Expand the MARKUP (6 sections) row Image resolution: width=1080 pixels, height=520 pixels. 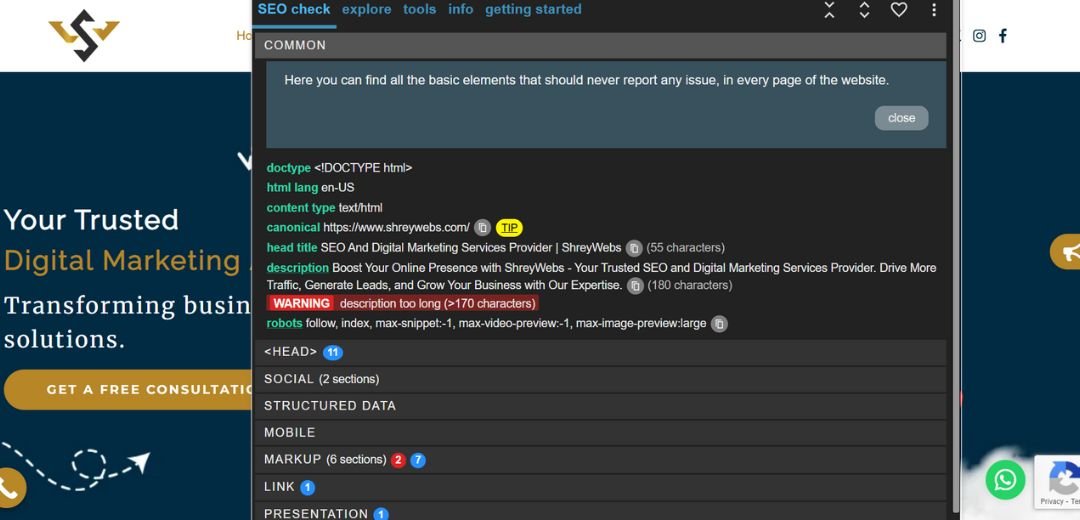point(600,459)
